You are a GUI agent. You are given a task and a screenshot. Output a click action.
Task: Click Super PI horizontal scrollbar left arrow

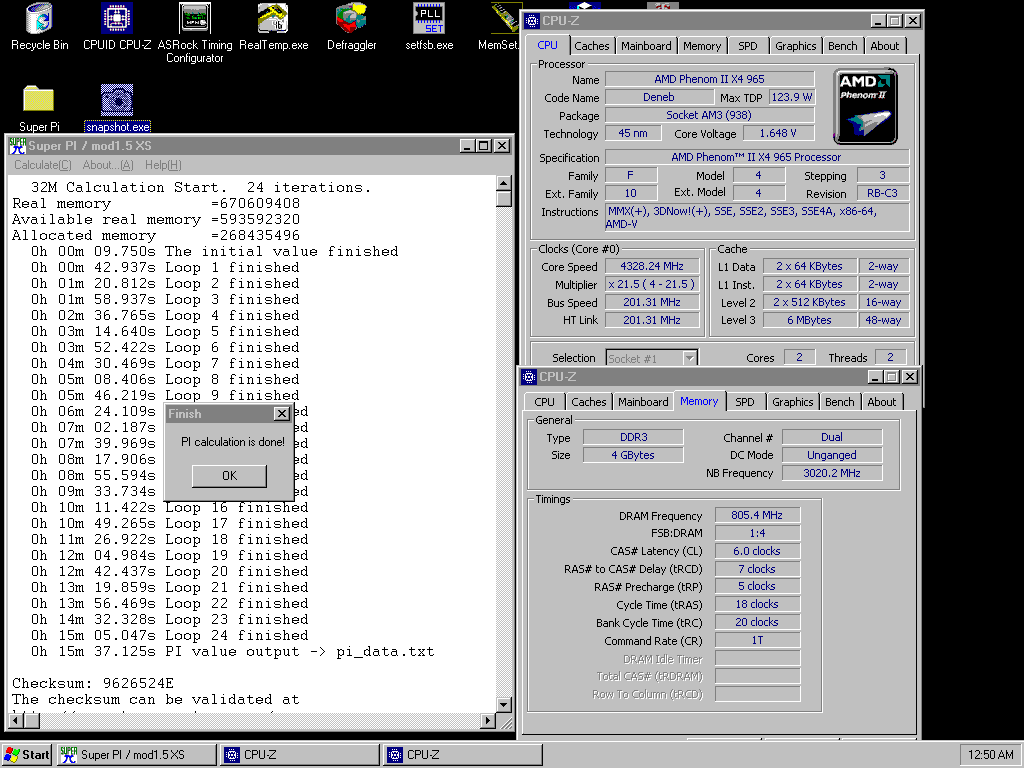(x=16, y=721)
